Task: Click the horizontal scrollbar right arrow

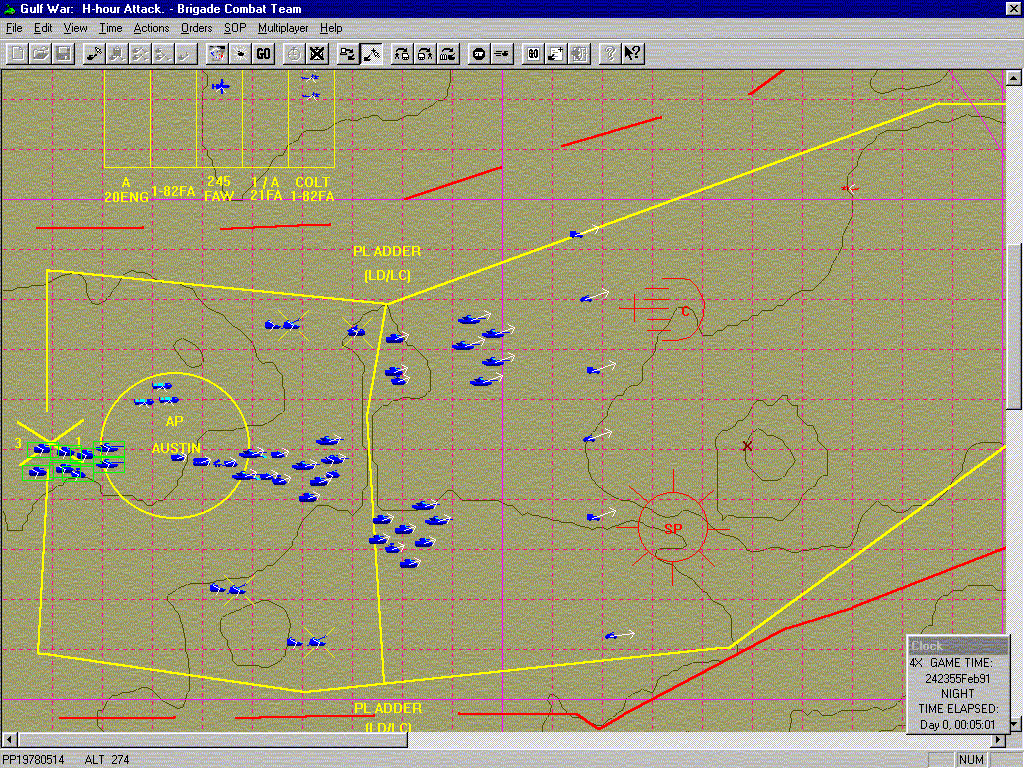Action: (996, 740)
